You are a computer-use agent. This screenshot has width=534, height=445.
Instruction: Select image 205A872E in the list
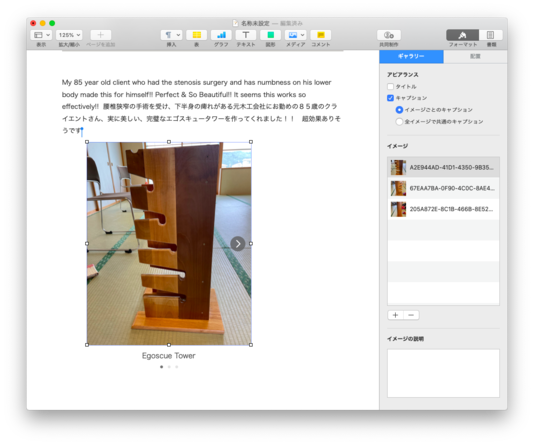(x=443, y=209)
